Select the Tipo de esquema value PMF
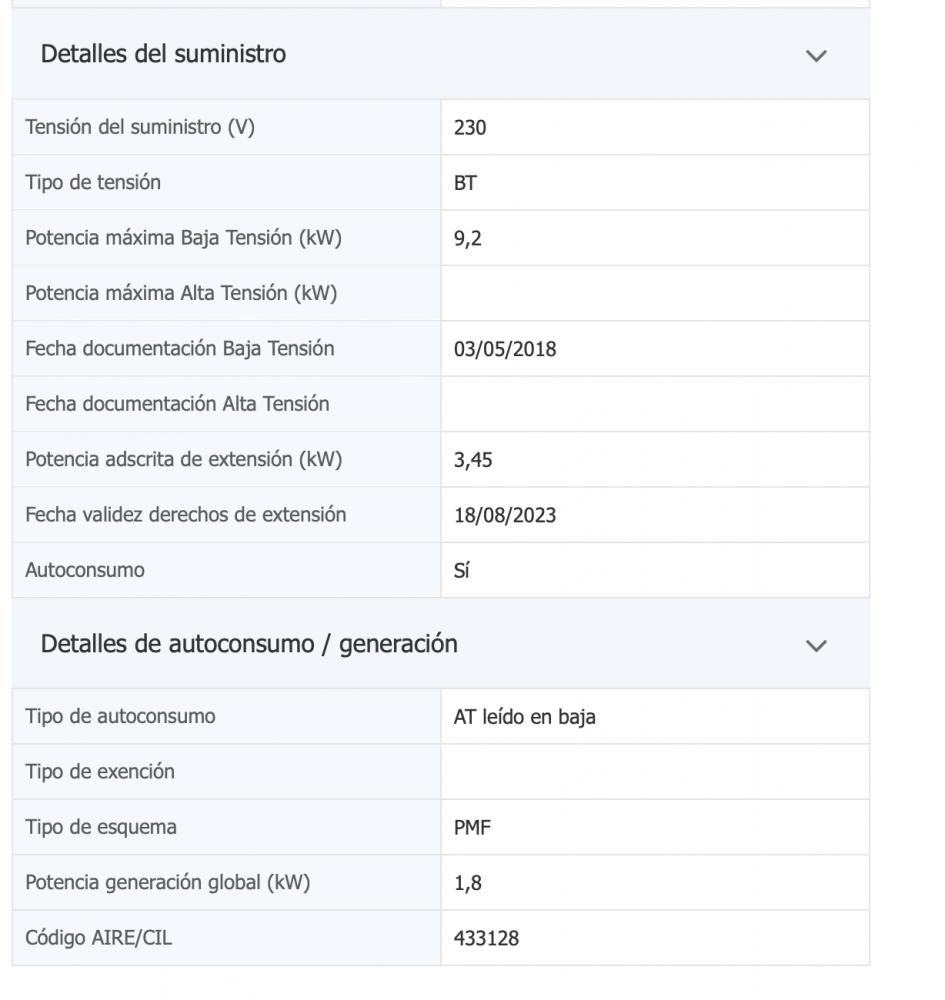This screenshot has width=945, height=1000. [472, 828]
